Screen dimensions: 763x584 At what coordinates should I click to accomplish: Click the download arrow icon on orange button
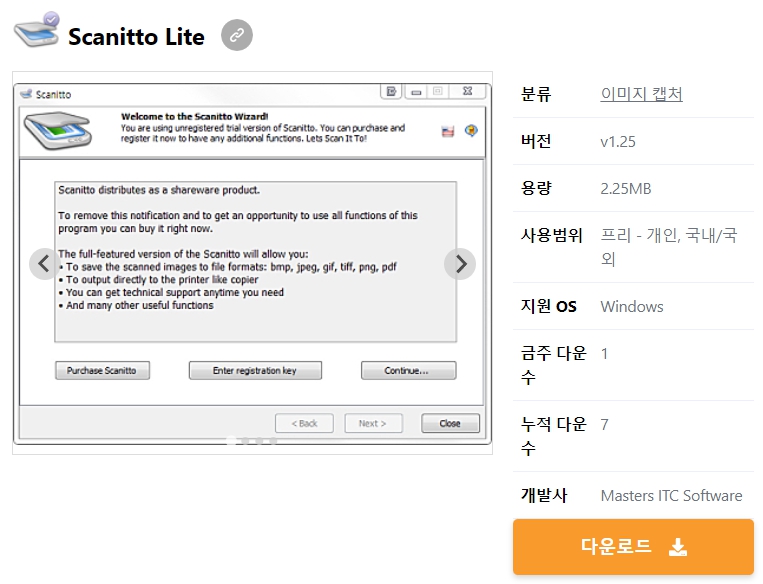678,547
